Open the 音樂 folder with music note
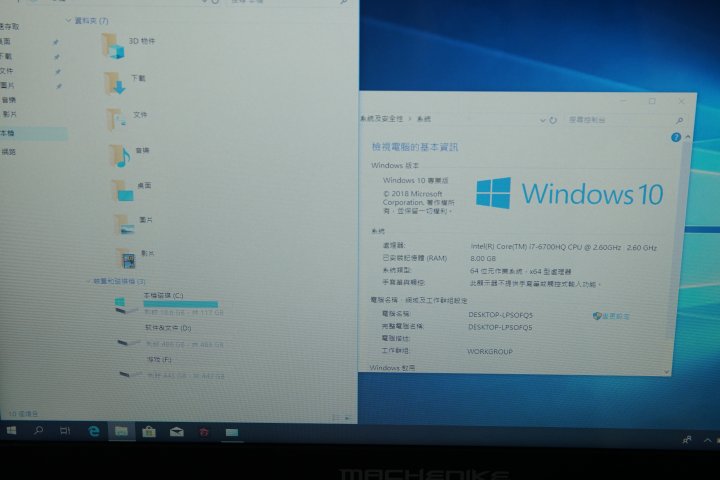Viewport: 720px width, 480px height. pos(119,155)
